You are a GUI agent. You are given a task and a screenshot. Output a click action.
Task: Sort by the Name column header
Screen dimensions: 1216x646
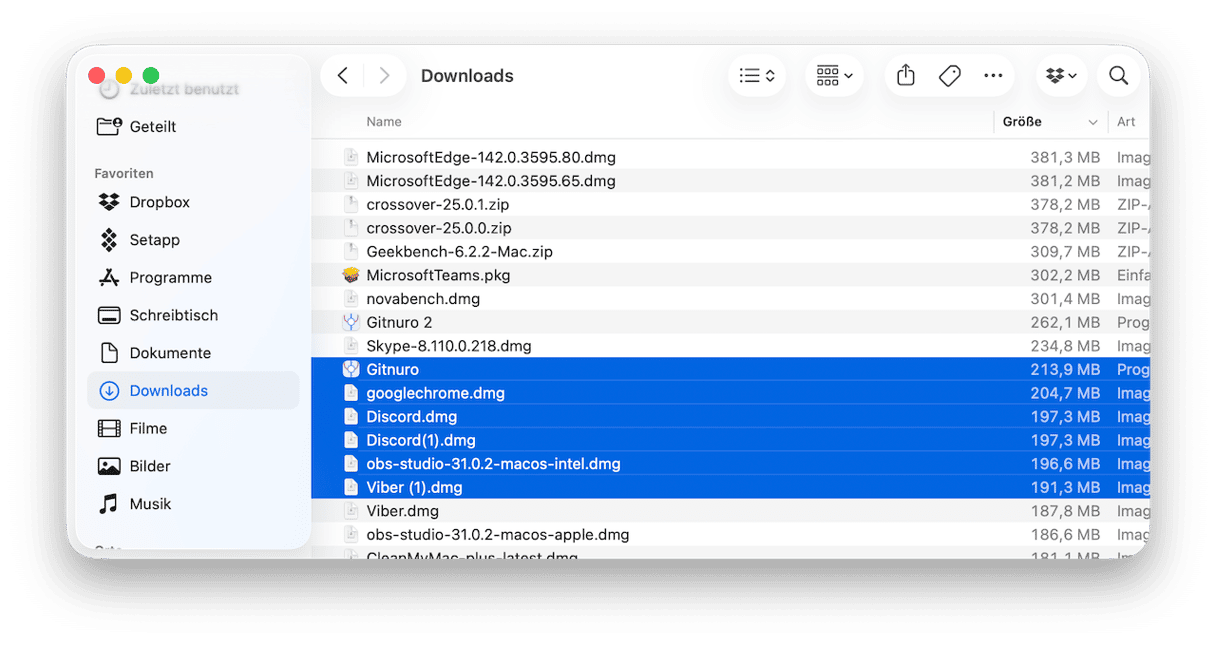(384, 122)
